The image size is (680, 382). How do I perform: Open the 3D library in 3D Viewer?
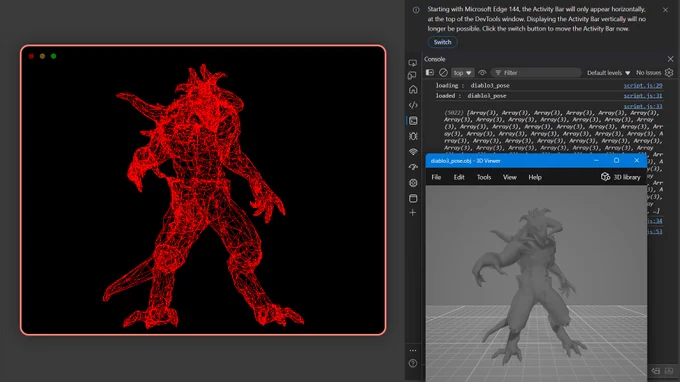point(621,177)
